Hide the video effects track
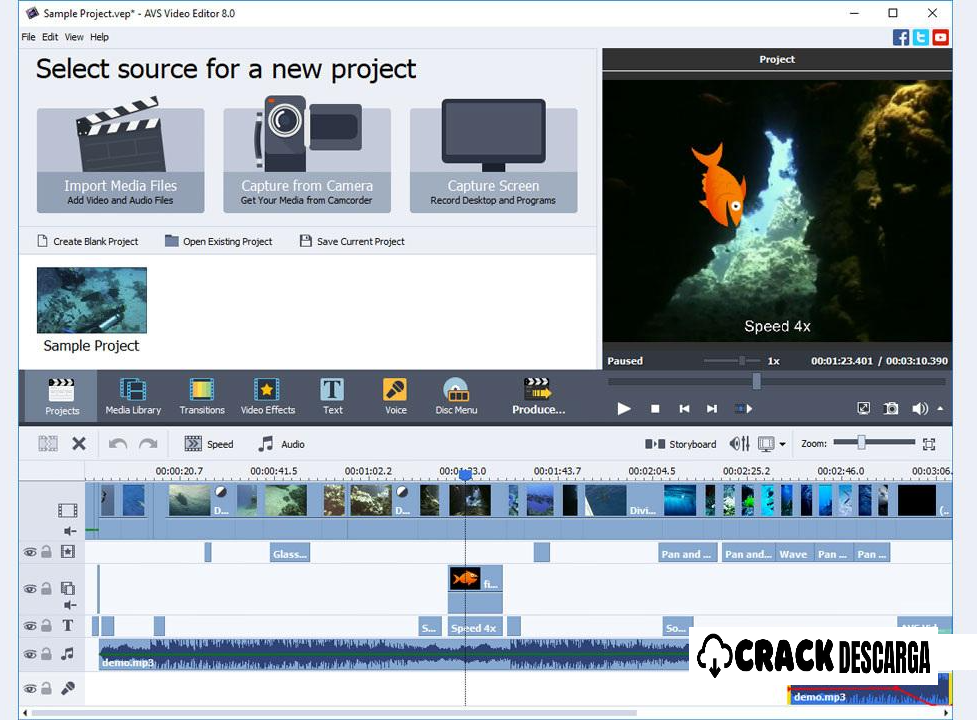Screen dimensions: 977x720 (31, 552)
